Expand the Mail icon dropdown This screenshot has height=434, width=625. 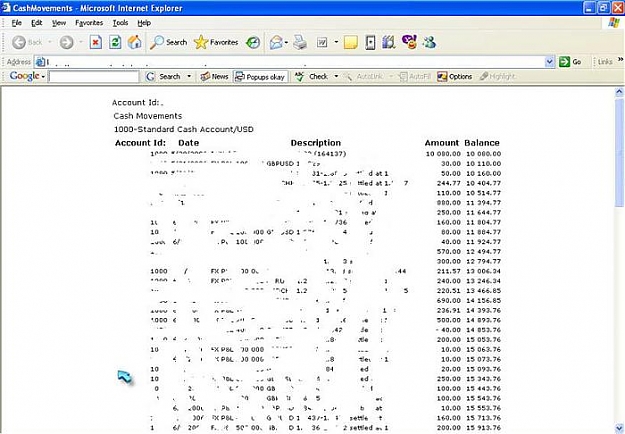(x=286, y=42)
